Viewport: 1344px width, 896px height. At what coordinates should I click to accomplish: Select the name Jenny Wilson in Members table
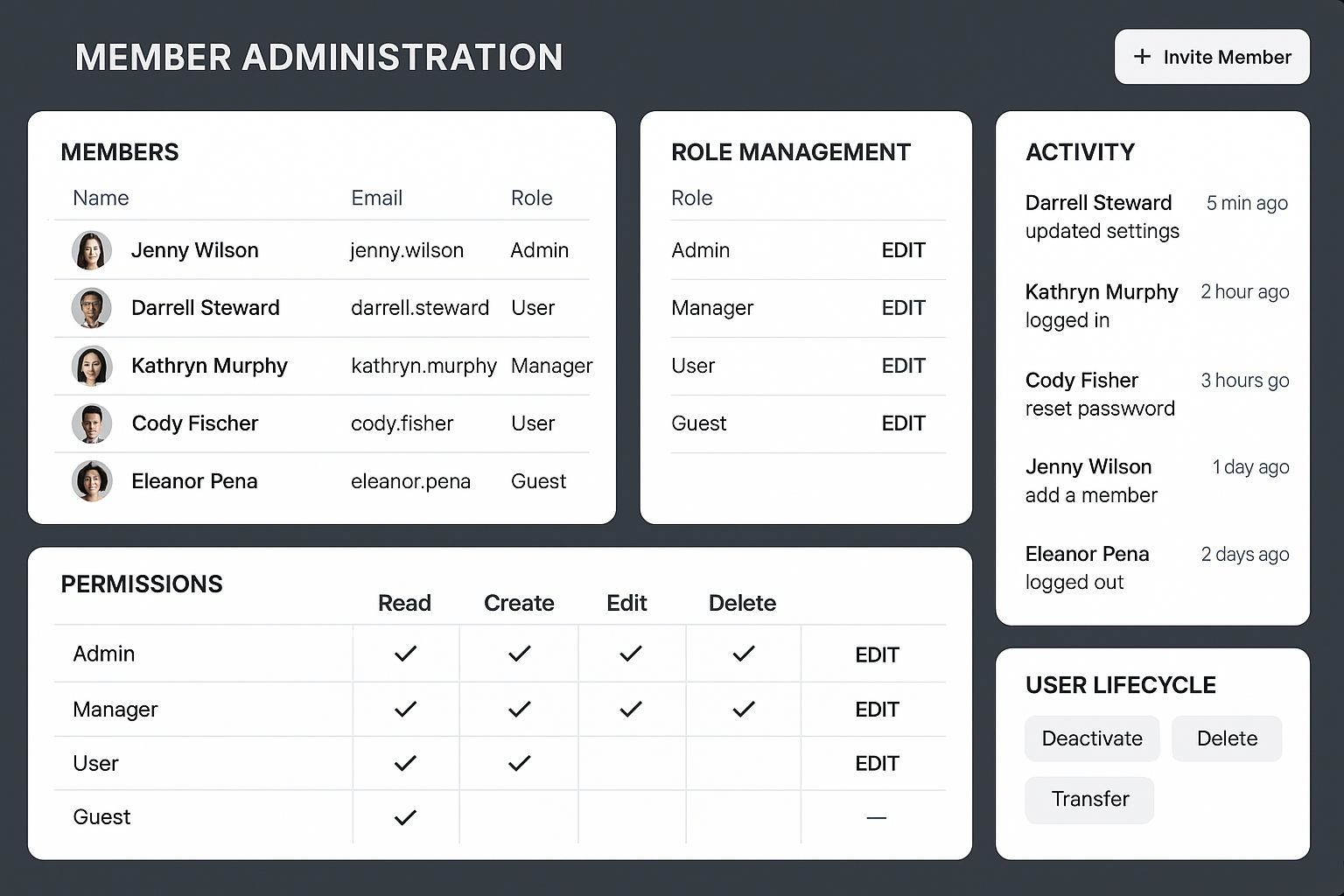pos(194,250)
